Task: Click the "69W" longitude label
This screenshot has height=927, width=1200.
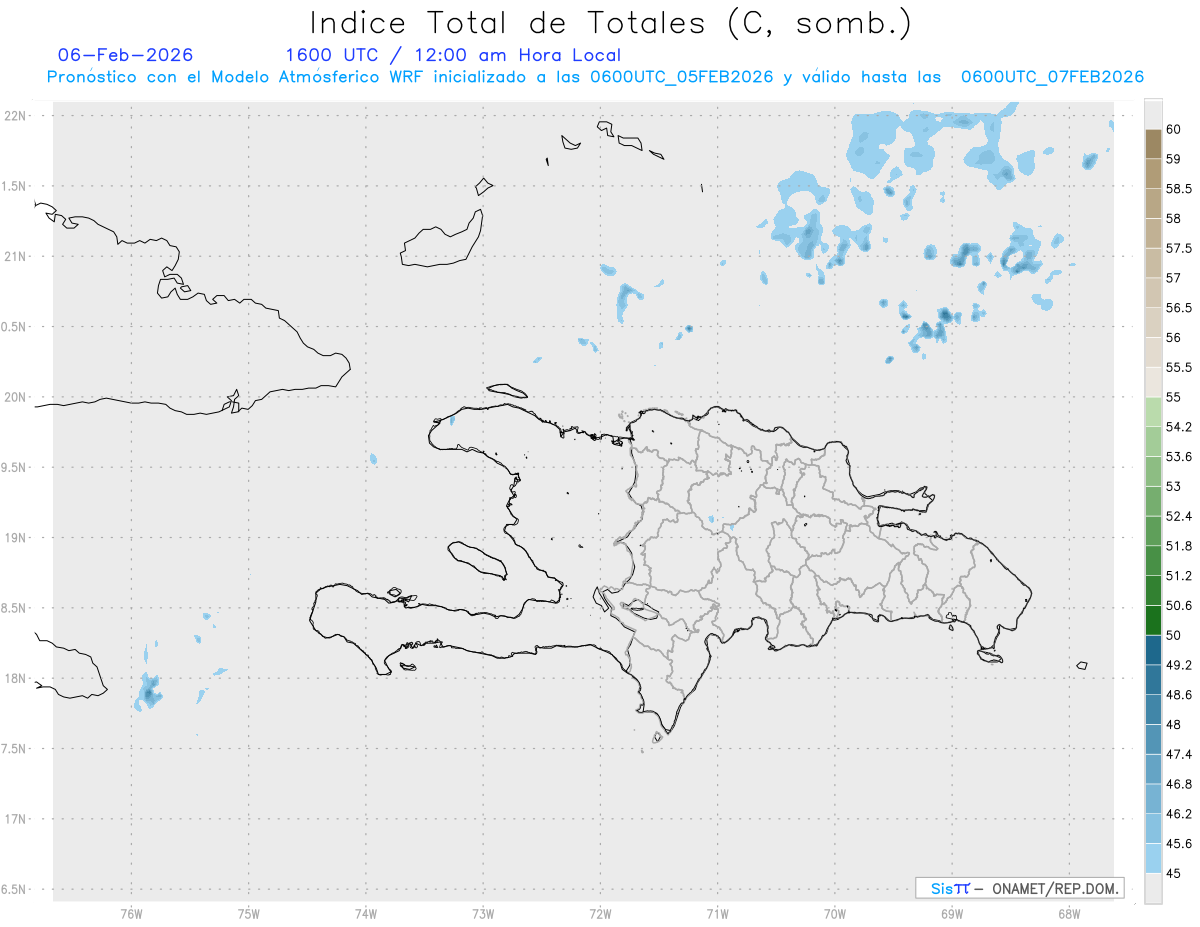Action: point(952,913)
